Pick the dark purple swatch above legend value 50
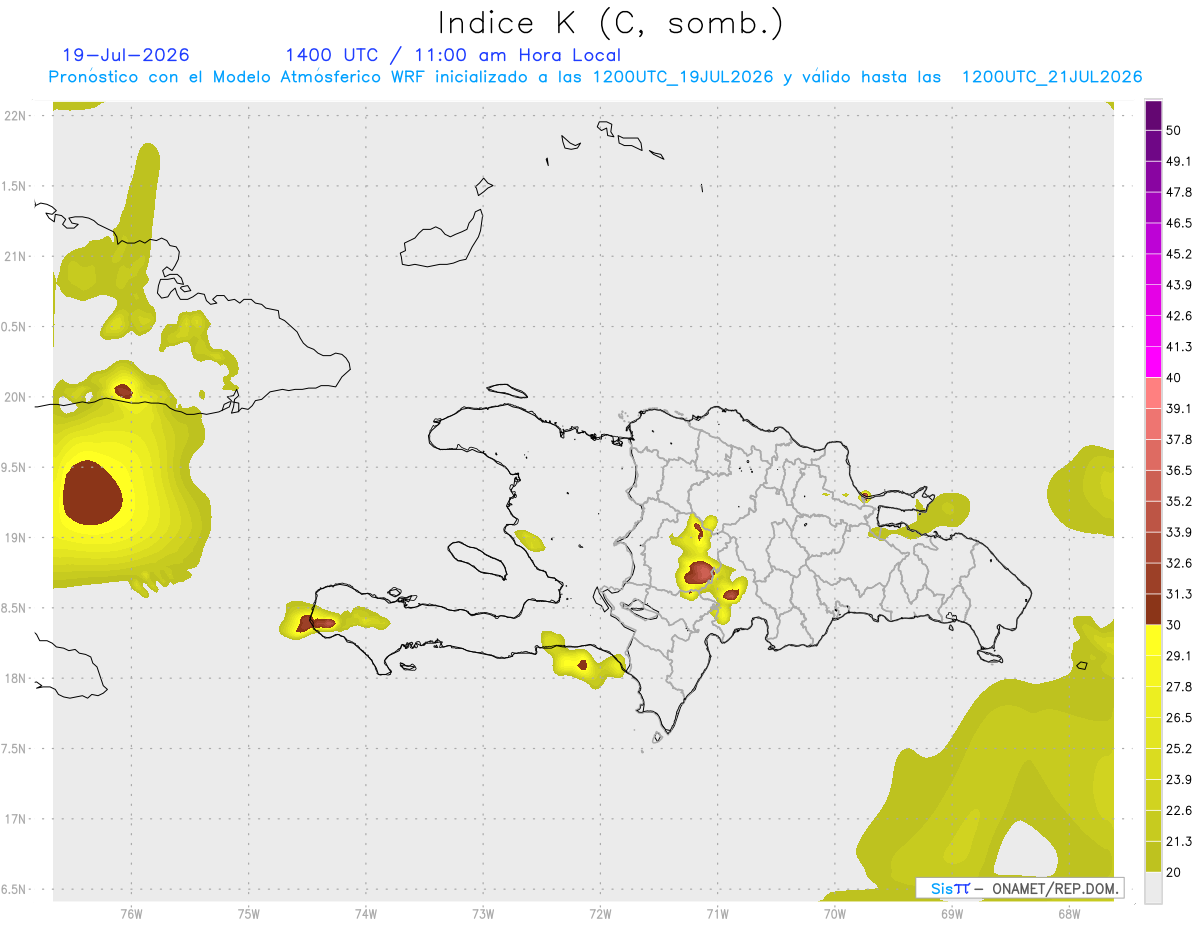The height and width of the screenshot is (927, 1200). click(x=1153, y=115)
